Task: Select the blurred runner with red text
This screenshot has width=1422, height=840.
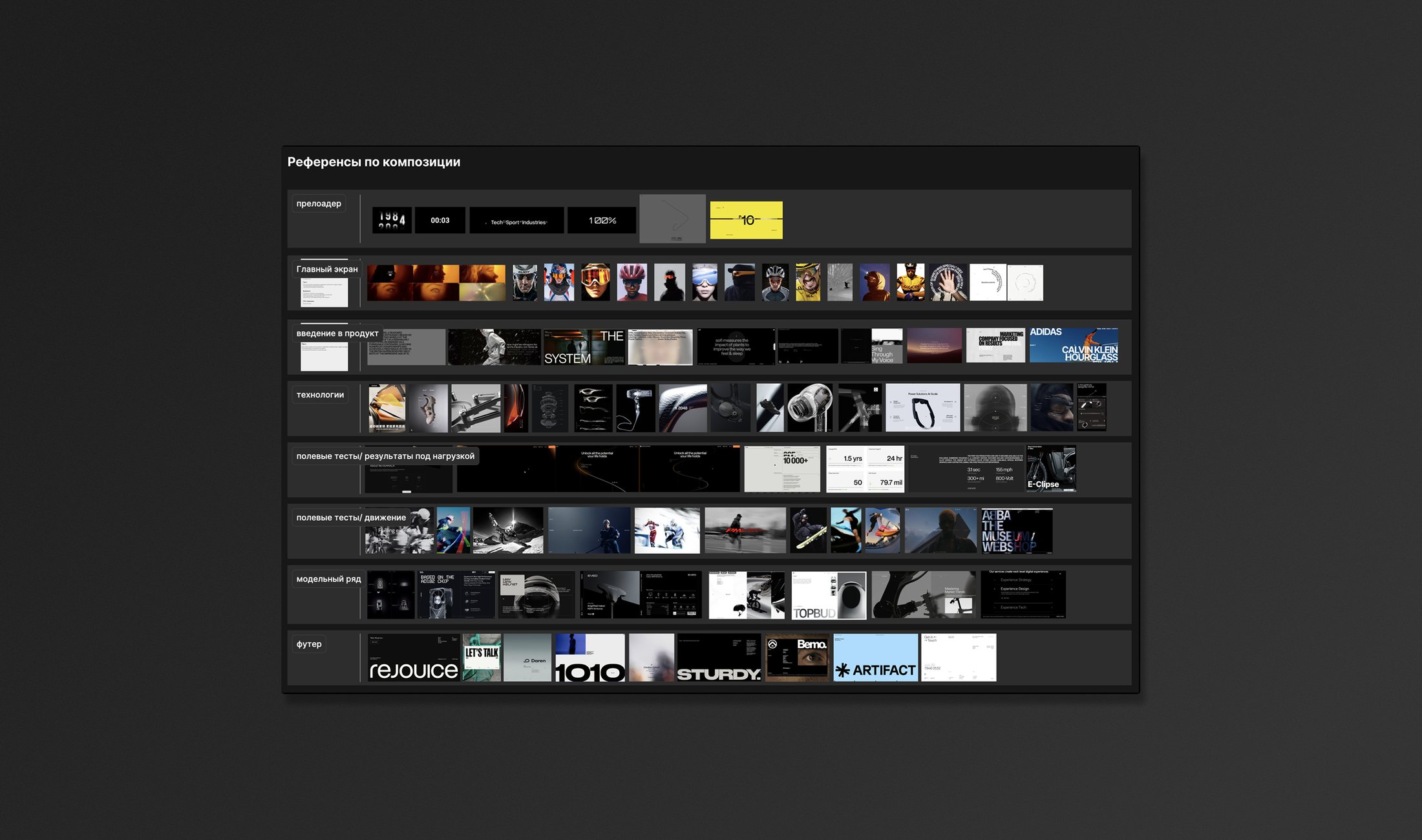Action: pos(745,530)
